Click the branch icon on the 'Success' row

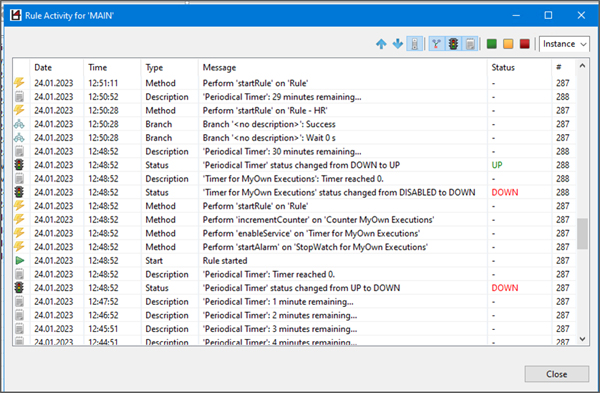19,124
